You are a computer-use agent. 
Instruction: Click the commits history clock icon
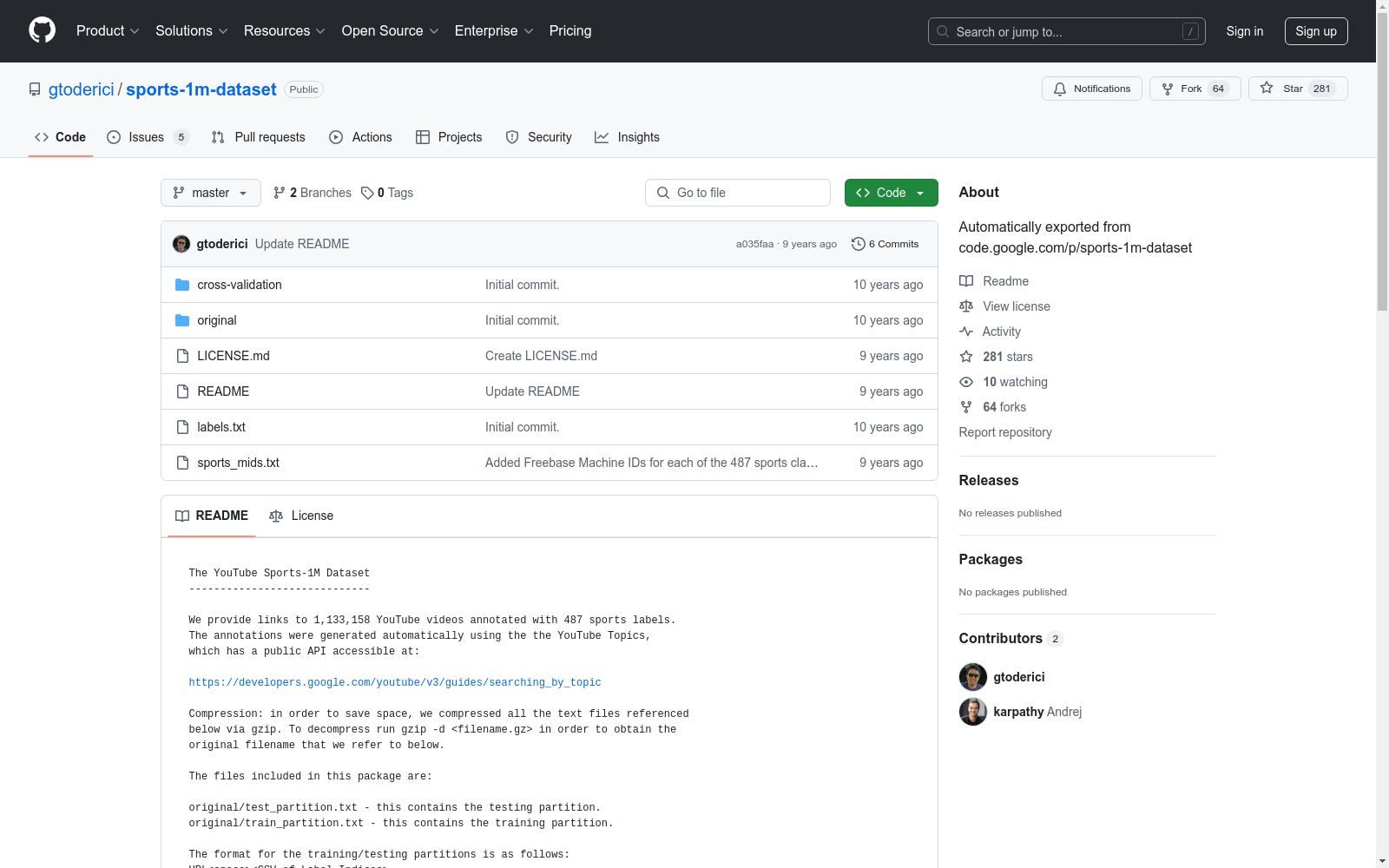point(859,244)
